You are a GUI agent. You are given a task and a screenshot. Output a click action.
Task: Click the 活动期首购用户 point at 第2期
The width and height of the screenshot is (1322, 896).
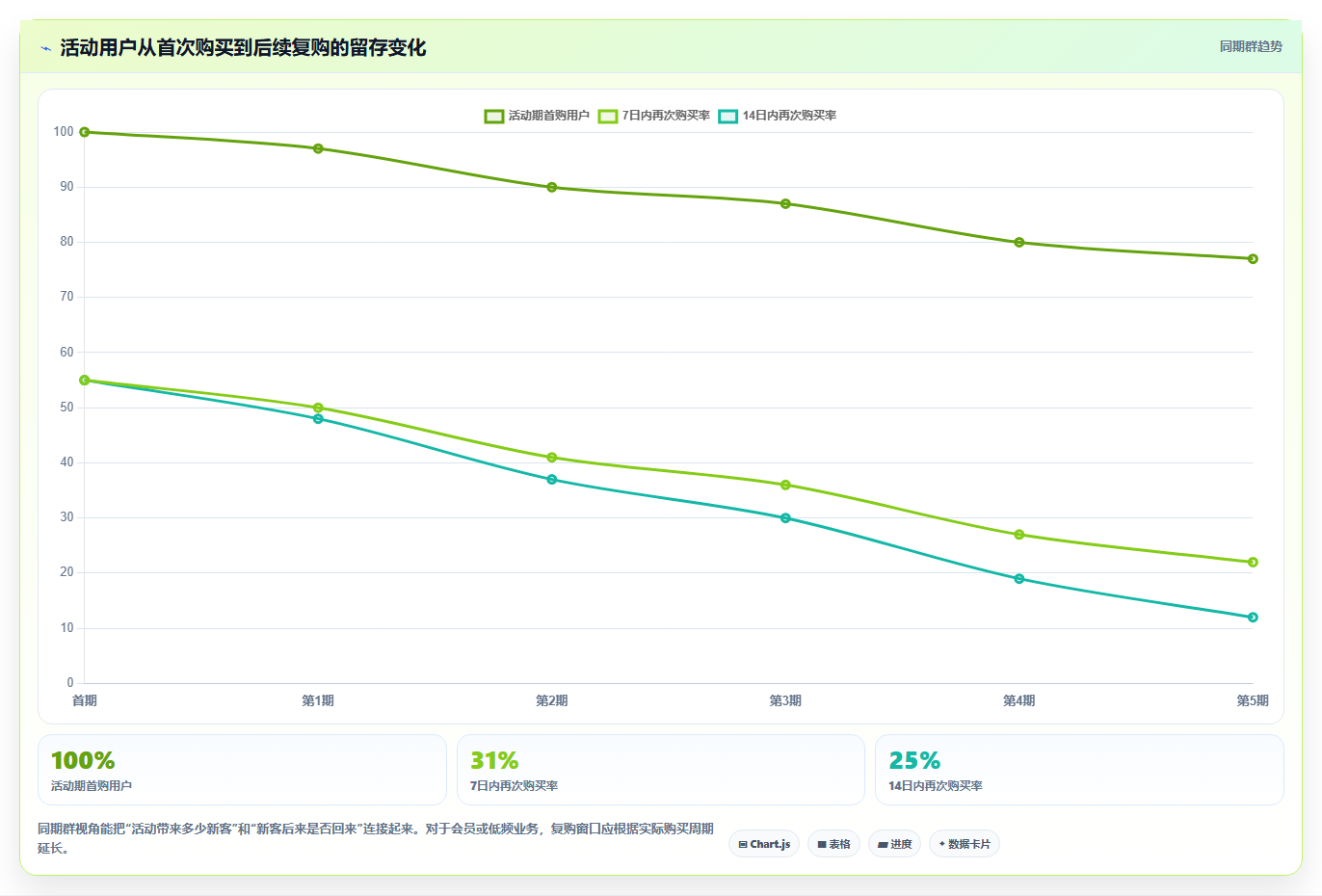tap(552, 187)
